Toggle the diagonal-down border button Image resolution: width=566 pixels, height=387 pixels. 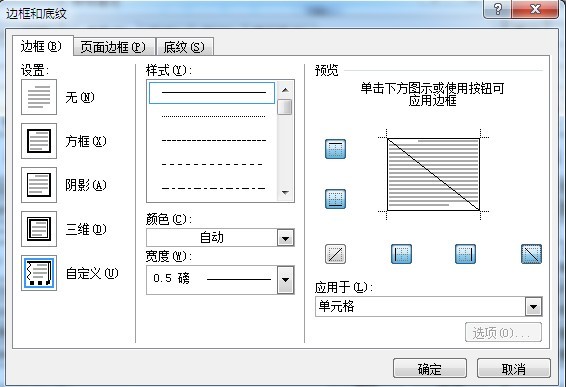click(531, 254)
